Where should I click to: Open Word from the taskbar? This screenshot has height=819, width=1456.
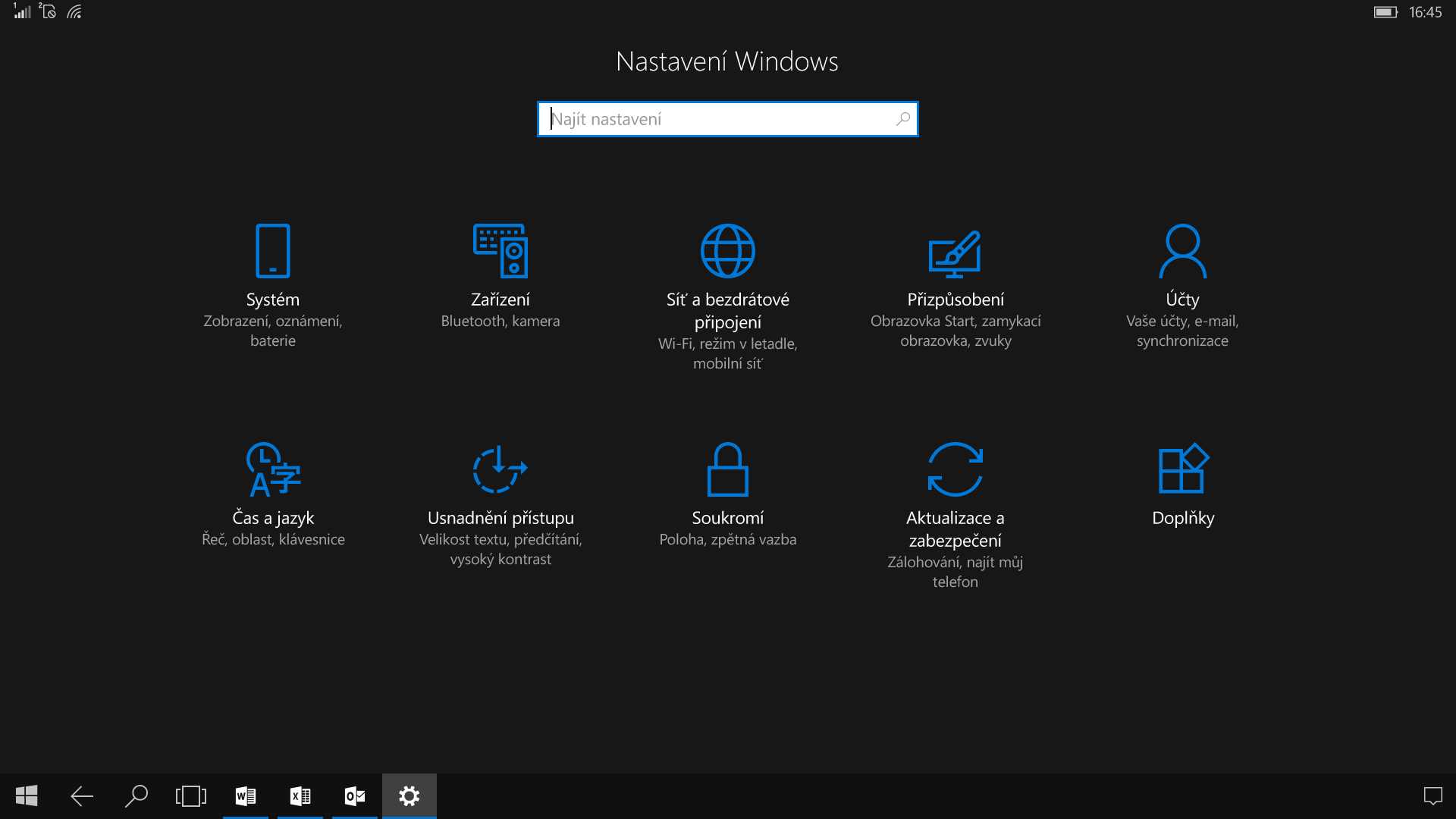pos(246,795)
